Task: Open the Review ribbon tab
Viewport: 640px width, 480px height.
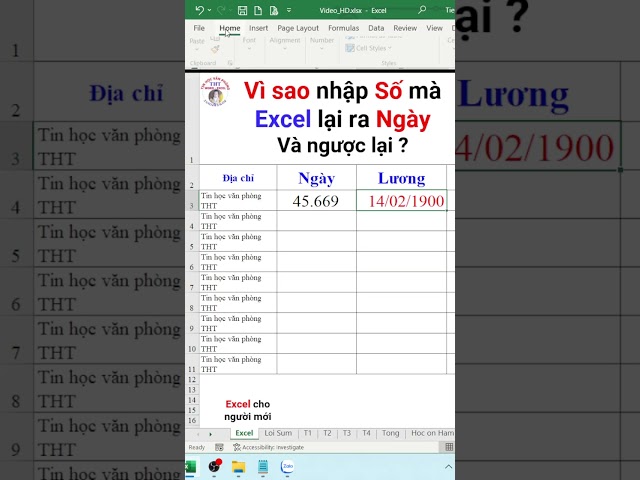Action: click(405, 28)
